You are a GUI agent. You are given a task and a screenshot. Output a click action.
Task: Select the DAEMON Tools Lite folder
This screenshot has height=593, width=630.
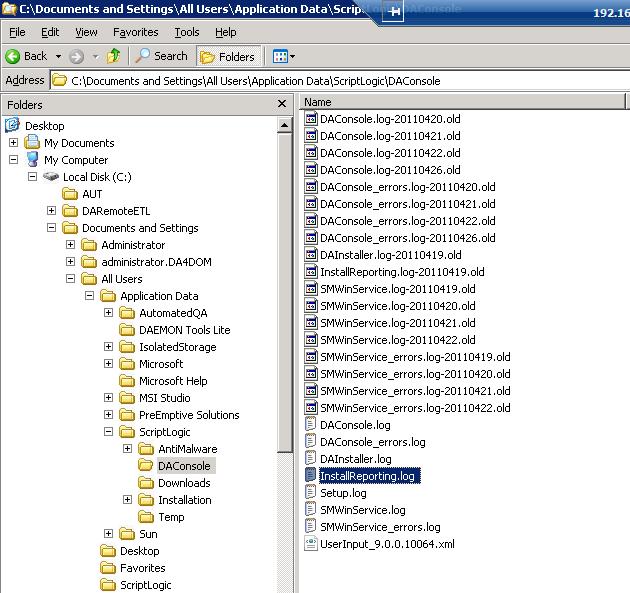184,330
